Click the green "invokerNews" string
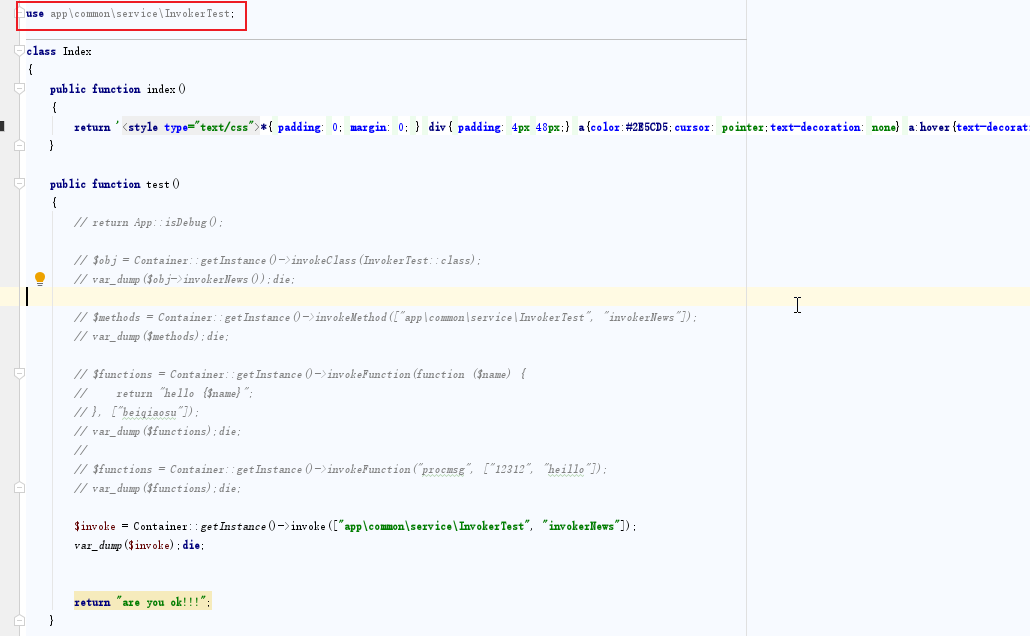The height and width of the screenshot is (636, 1030). click(x=581, y=527)
